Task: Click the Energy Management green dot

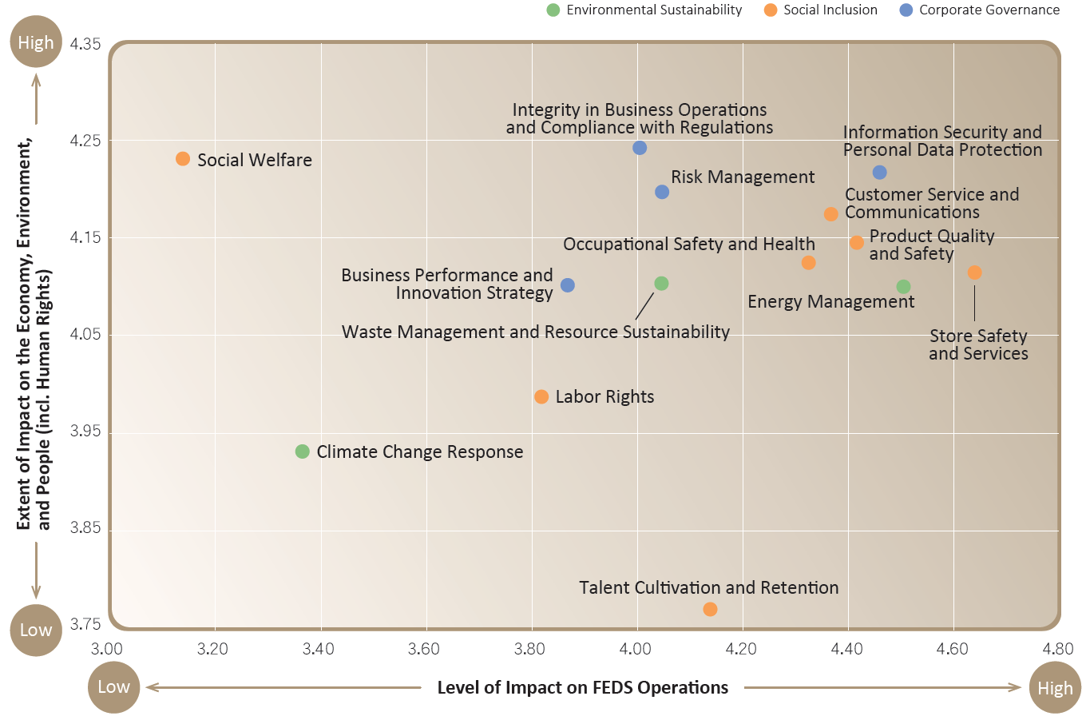Action: coord(903,287)
